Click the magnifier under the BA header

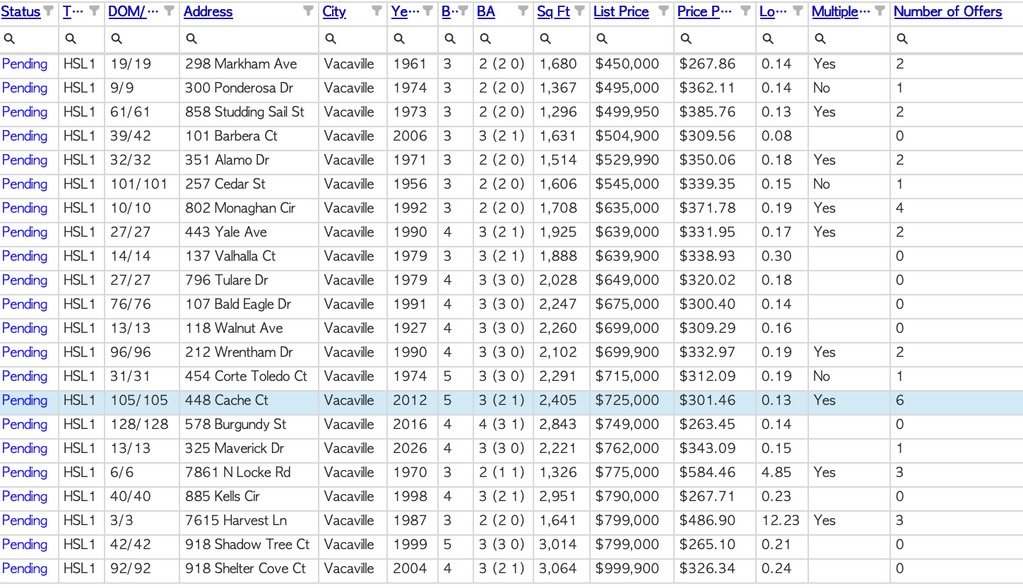[x=485, y=39]
